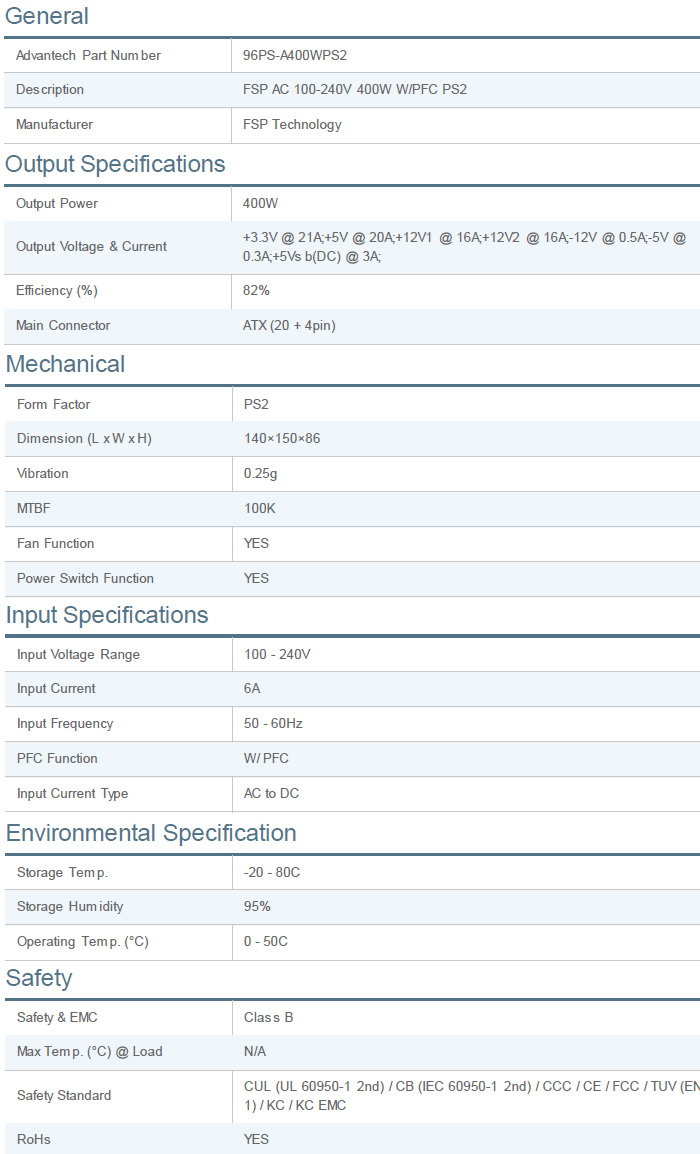Image resolution: width=700 pixels, height=1154 pixels.
Task: Click the Safety section heading
Action: [x=39, y=977]
